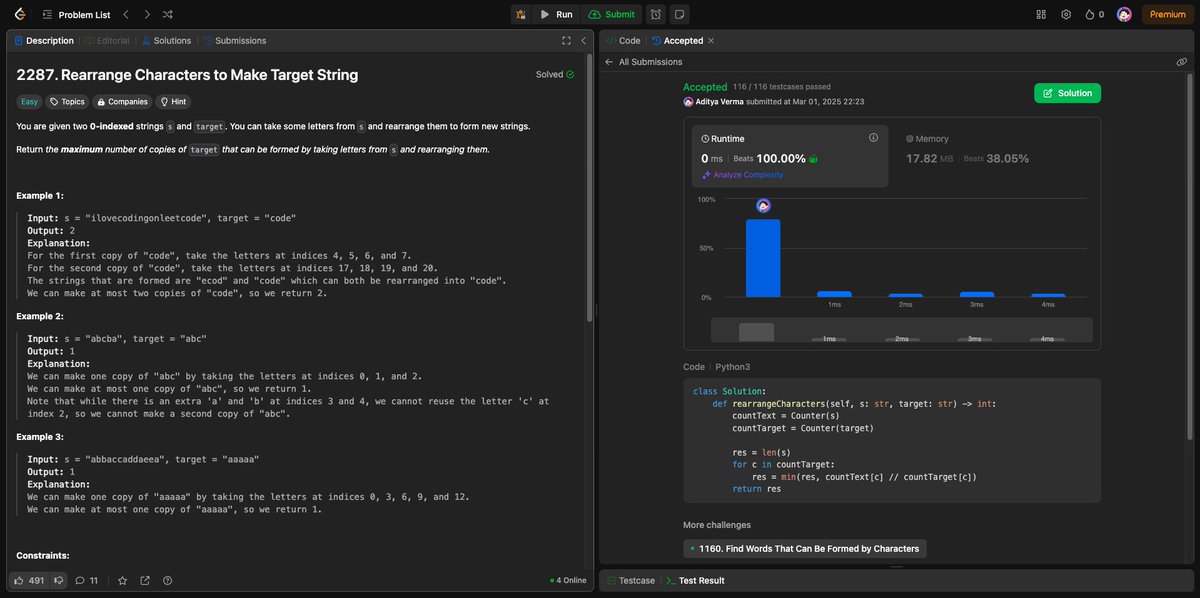Select the Accepted tab
The width and height of the screenshot is (1200, 598).
[x=677, y=41]
